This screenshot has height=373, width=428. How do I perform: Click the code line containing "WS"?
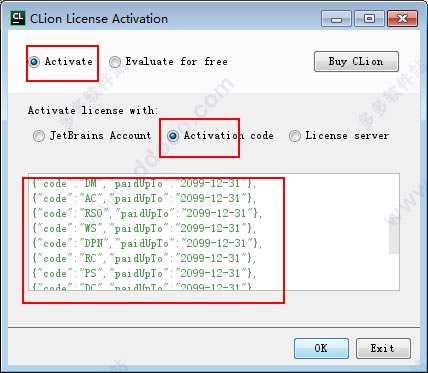[144, 229]
